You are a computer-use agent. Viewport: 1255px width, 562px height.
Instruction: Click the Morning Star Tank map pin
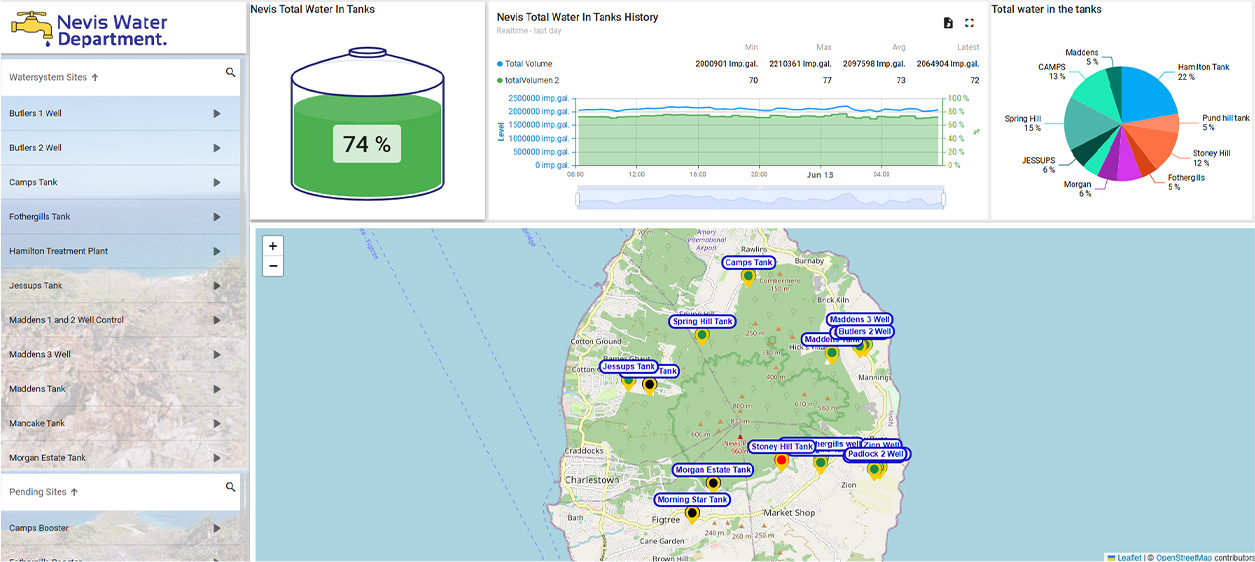click(x=691, y=515)
